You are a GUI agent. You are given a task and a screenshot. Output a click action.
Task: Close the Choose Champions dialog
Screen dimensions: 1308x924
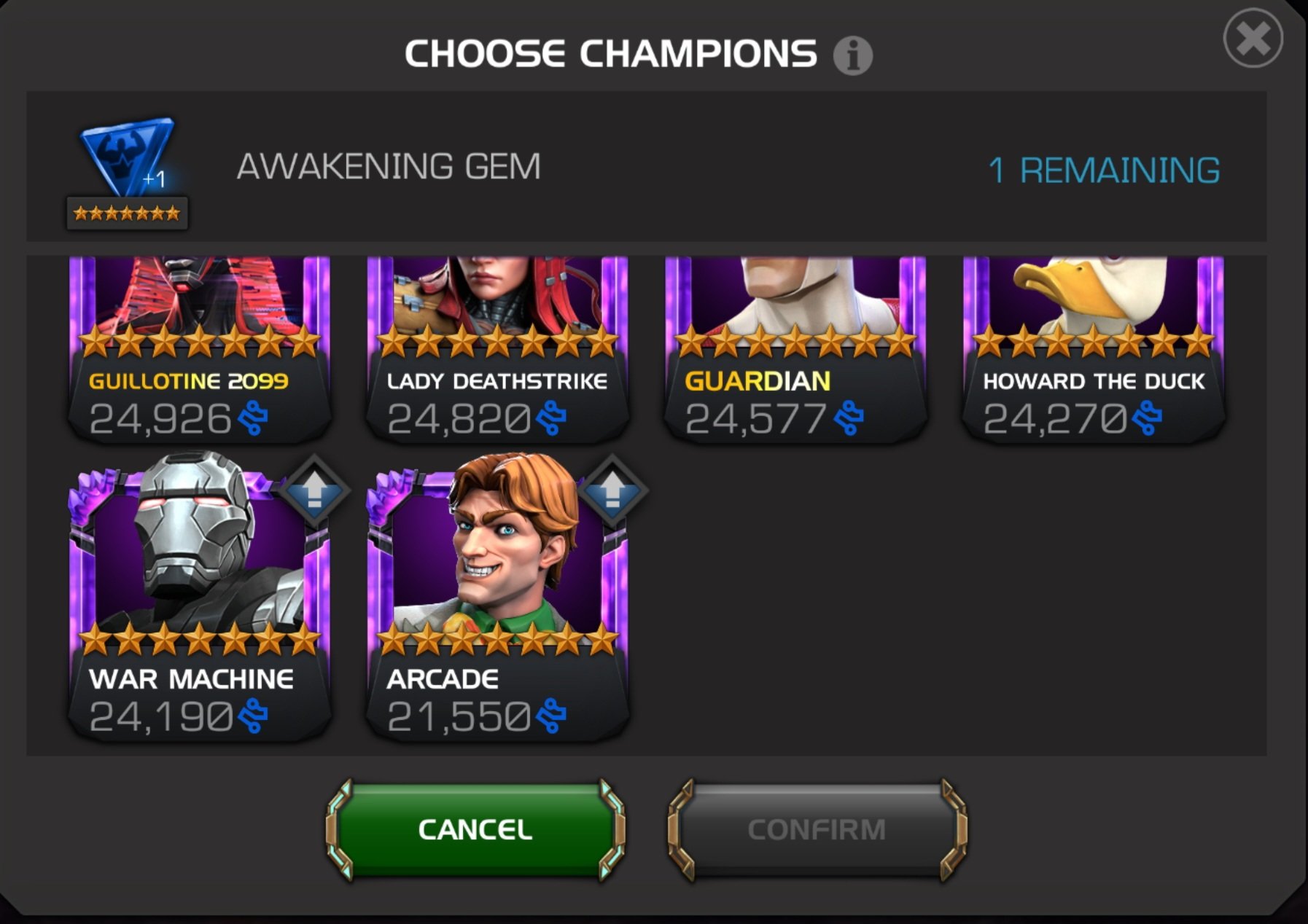click(1253, 38)
